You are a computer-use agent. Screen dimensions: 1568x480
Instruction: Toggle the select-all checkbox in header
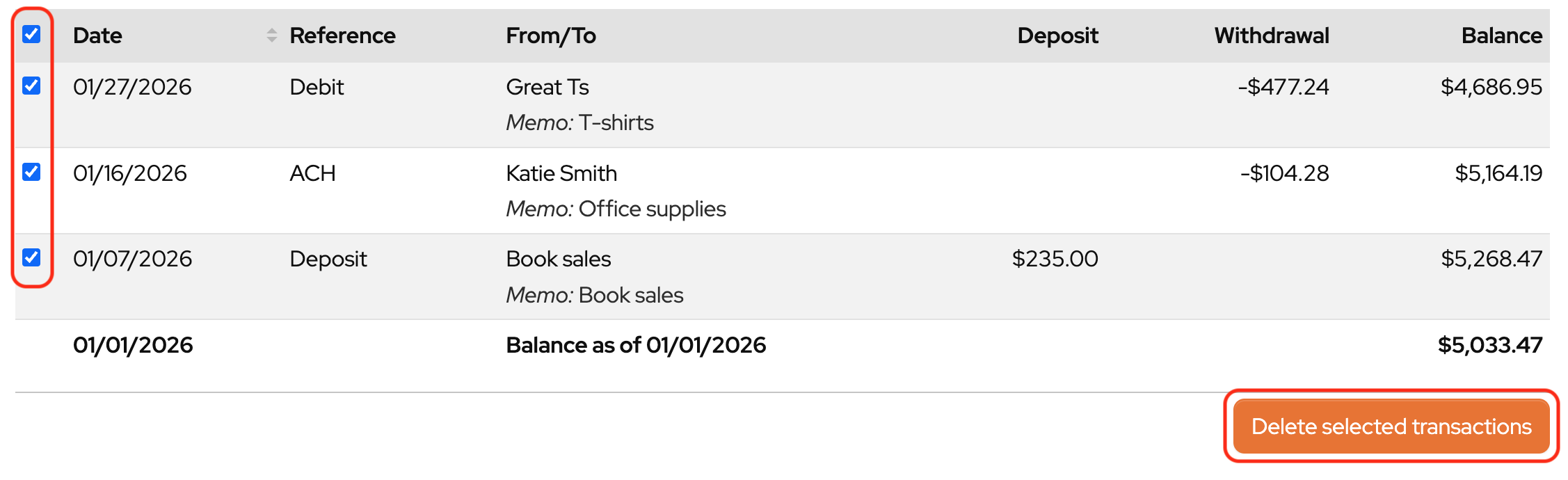tap(31, 34)
